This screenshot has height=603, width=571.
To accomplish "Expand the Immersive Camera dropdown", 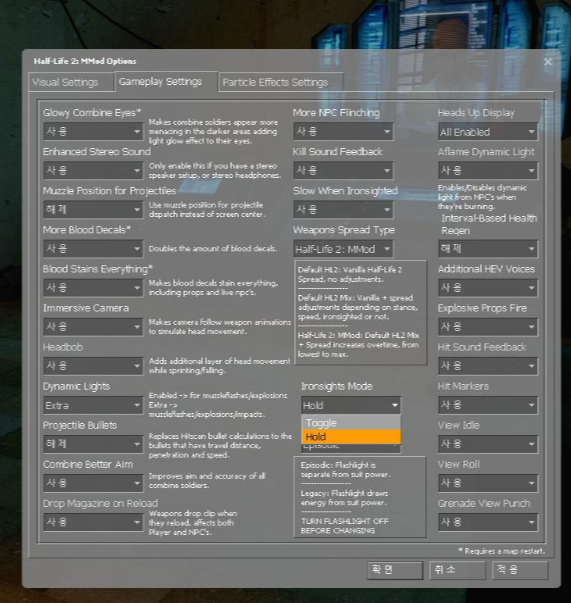I will 93,327.
